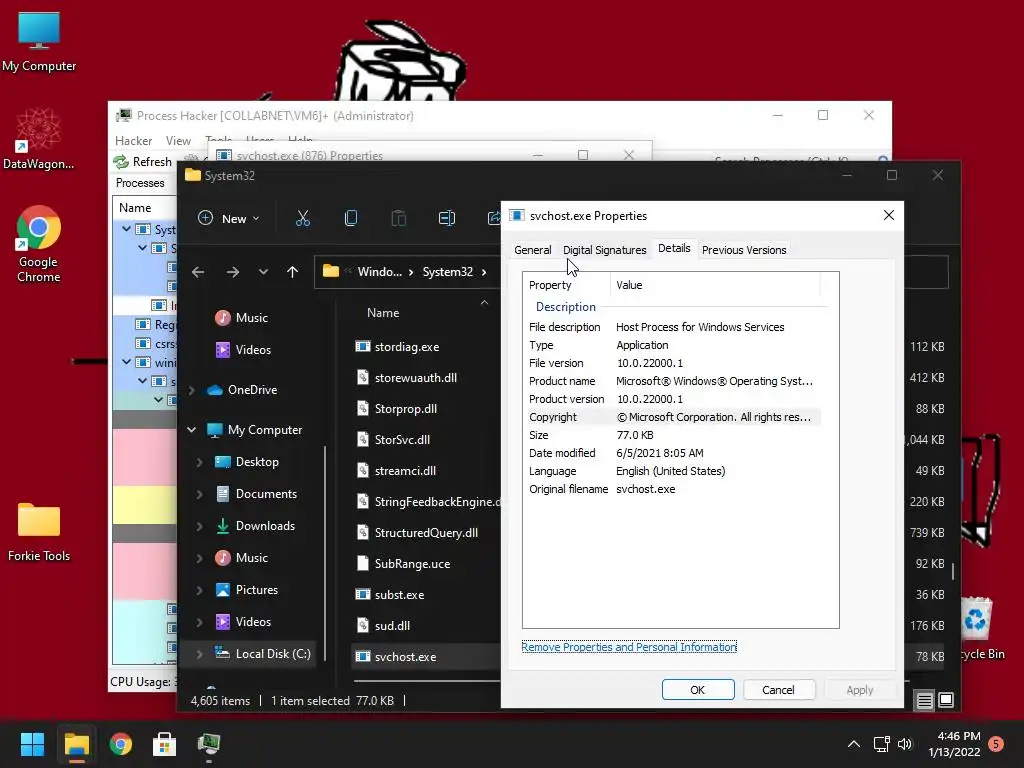This screenshot has width=1024, height=768.
Task: Click OK in svchost.exe Properties
Action: 697,690
